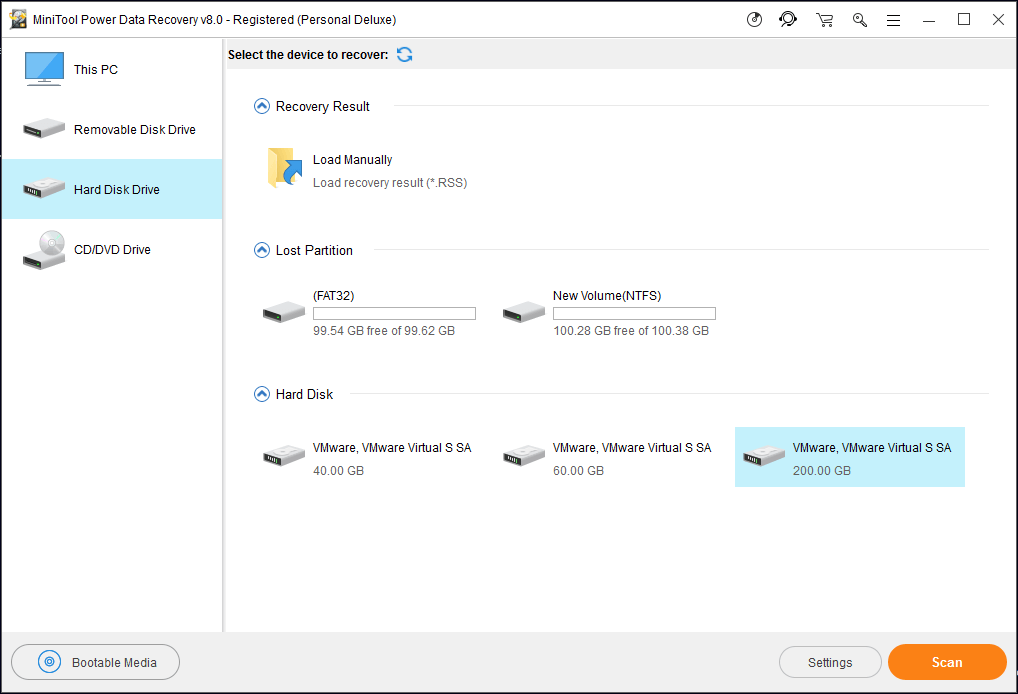Refresh the device list with the circular arrows
This screenshot has width=1018, height=694.
(x=404, y=54)
